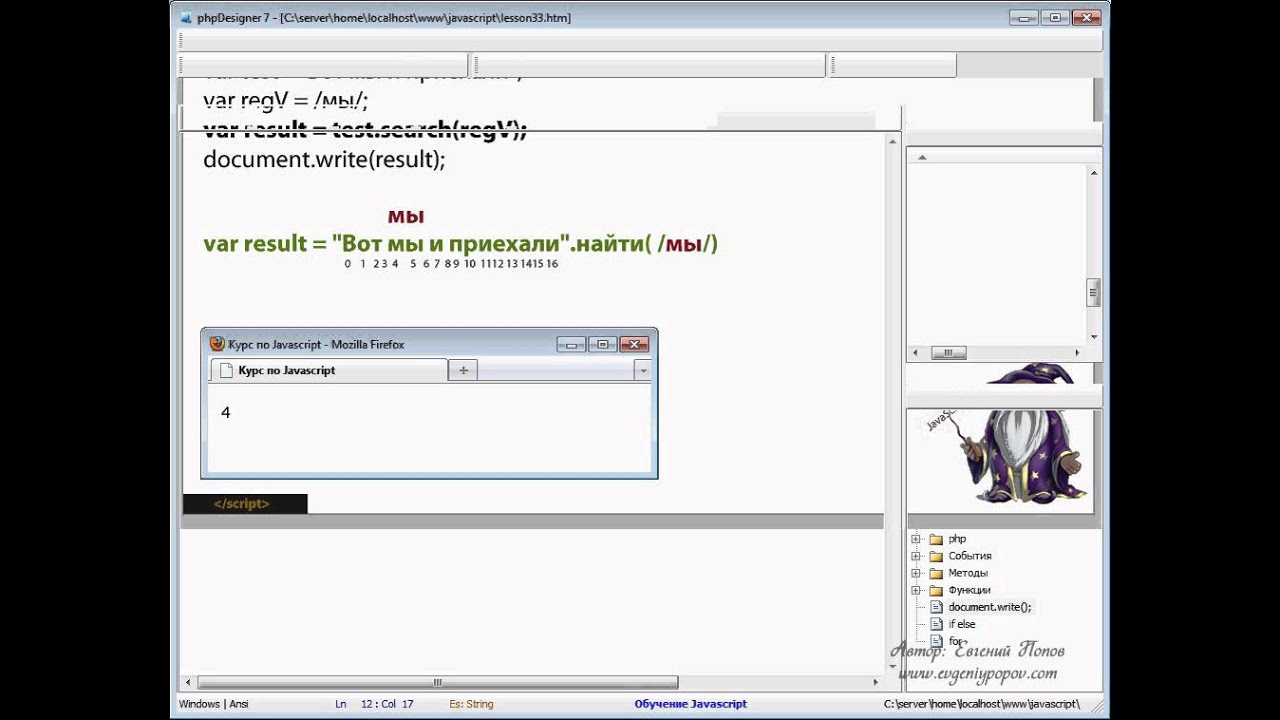Click the file icon beside document.write();
This screenshot has height=720, width=1280.
point(936,607)
